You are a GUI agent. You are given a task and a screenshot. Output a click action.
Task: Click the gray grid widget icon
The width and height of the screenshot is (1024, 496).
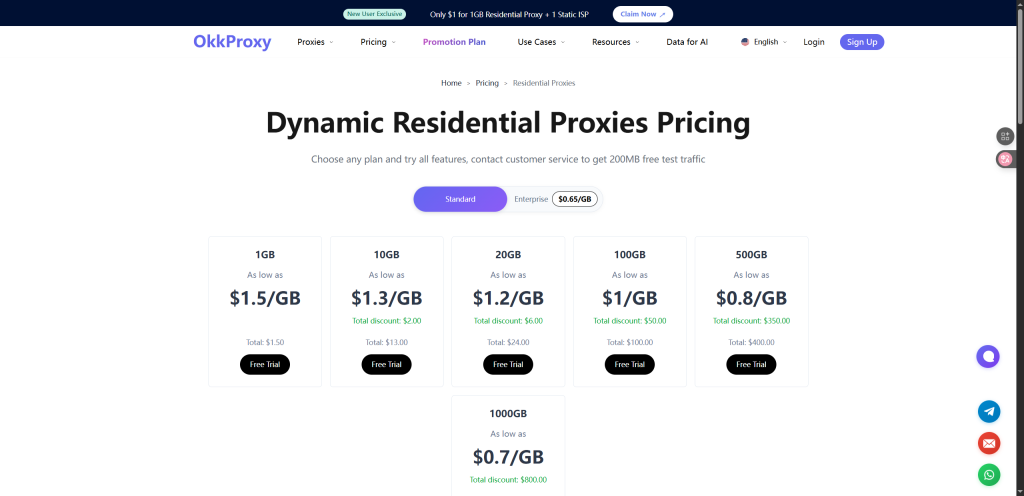[1005, 136]
